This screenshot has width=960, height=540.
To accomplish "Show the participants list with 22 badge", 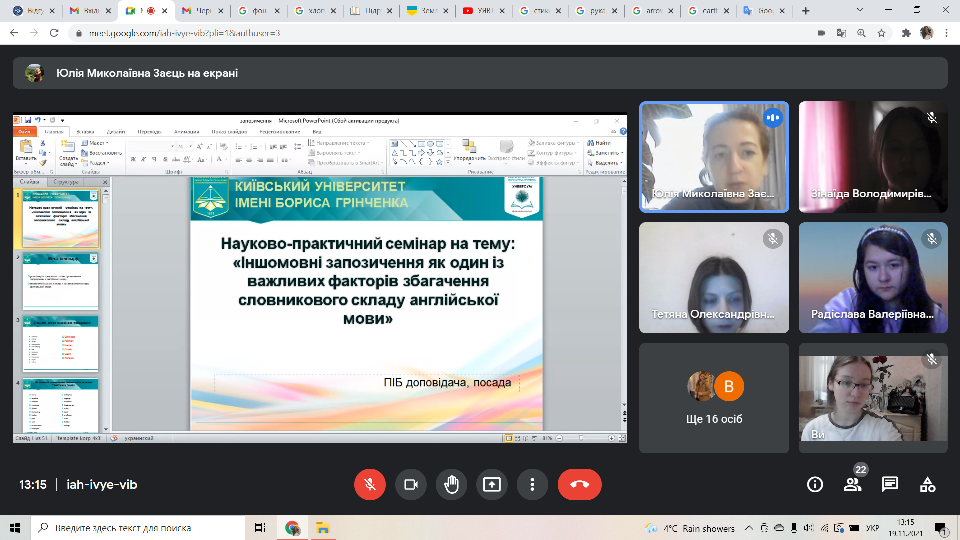I will point(852,484).
